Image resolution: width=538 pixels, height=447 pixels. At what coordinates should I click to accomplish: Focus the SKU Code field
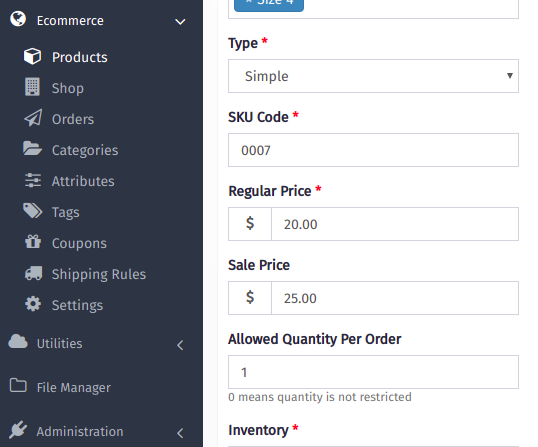click(373, 150)
